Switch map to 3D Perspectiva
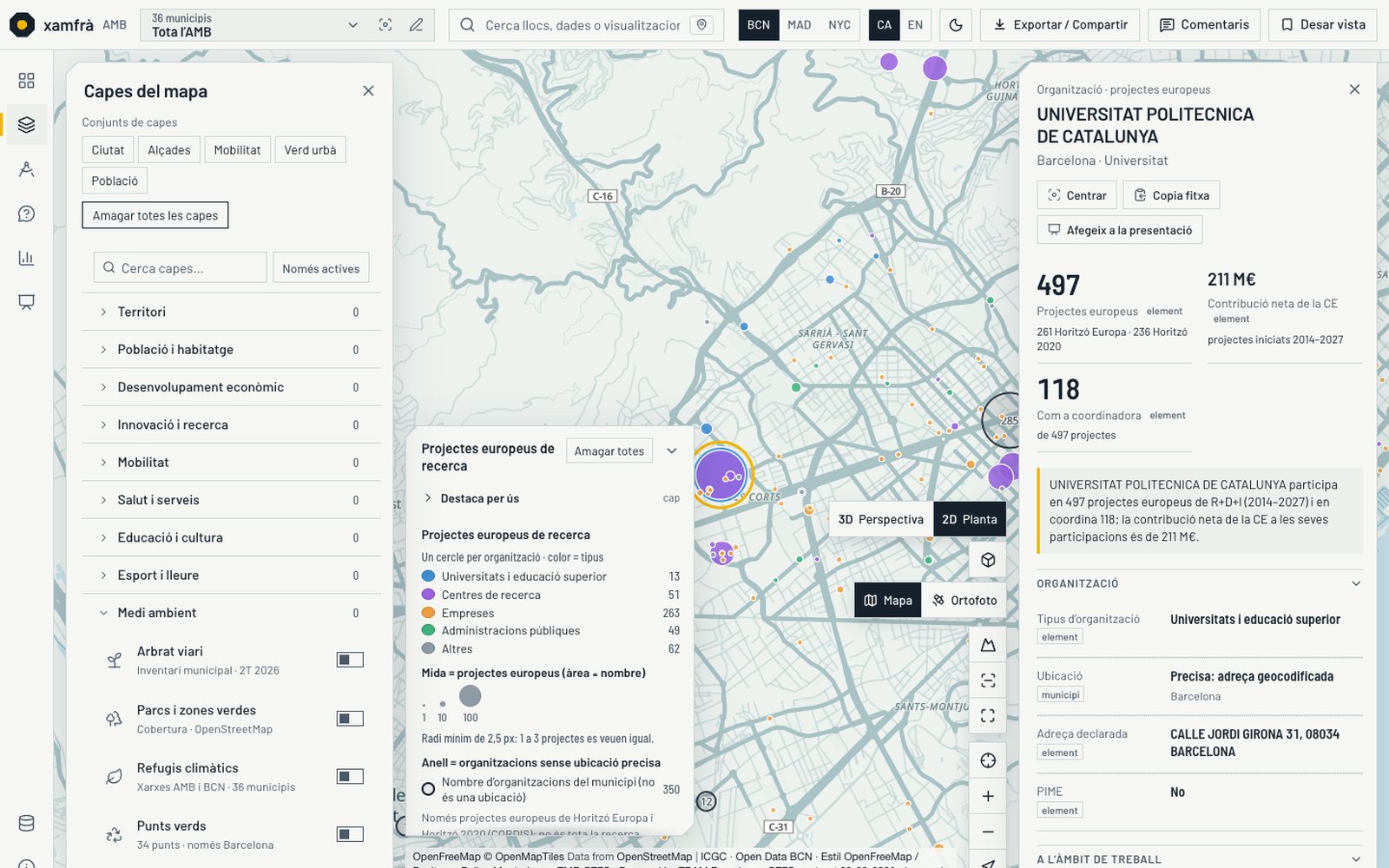 click(880, 519)
